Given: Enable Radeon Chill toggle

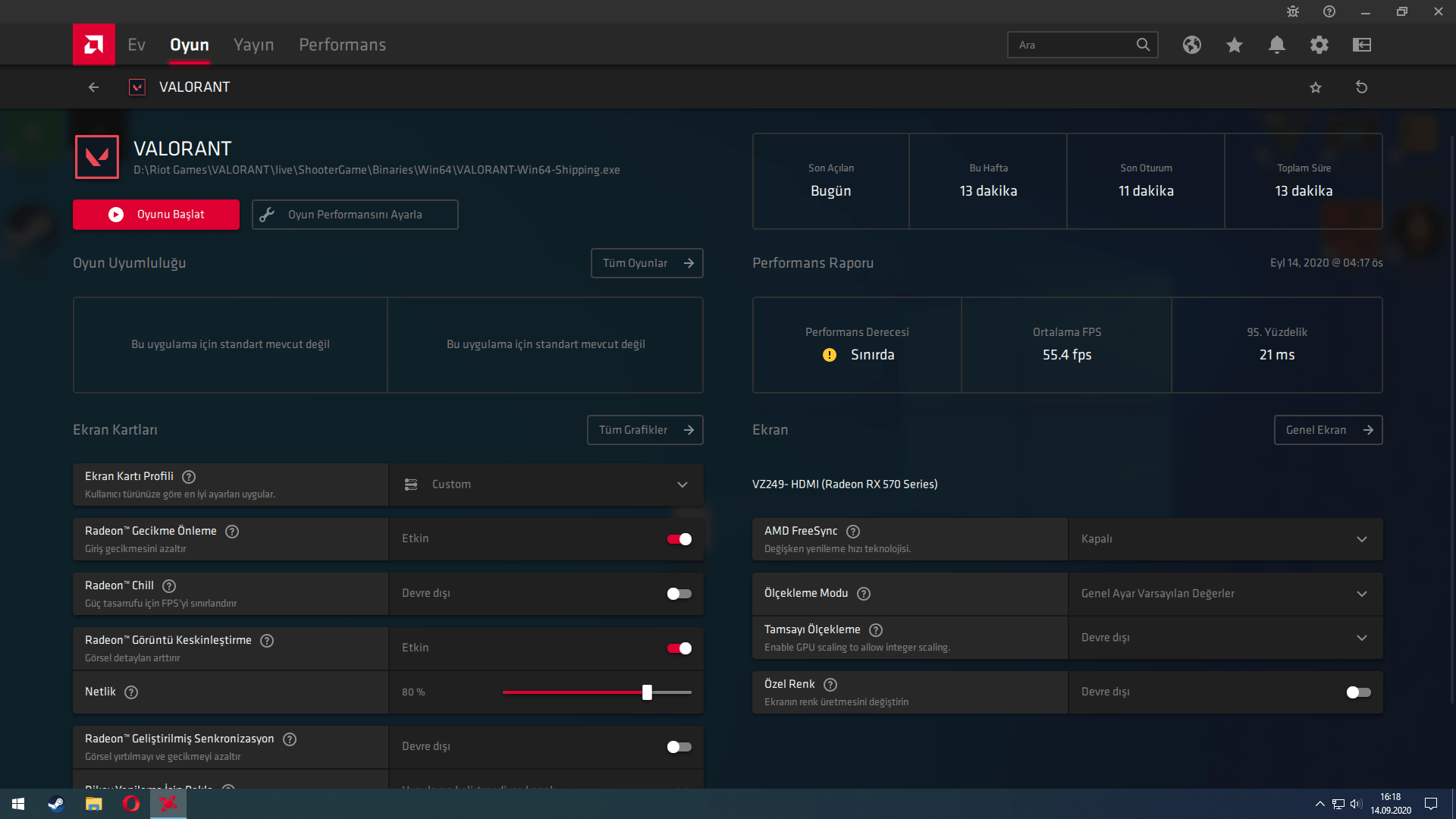Looking at the screenshot, I should 679,594.
